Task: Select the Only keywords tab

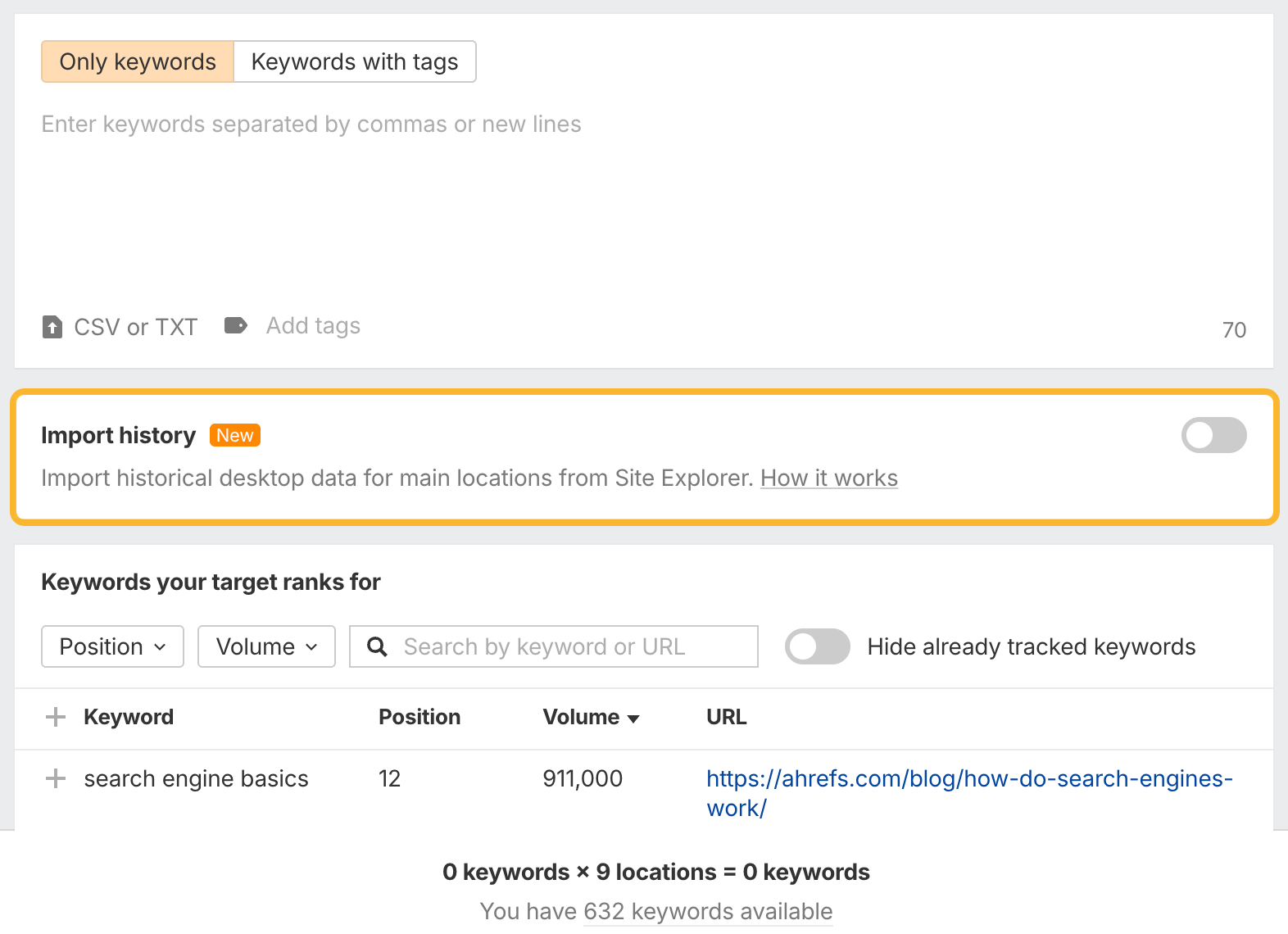Action: click(x=138, y=62)
